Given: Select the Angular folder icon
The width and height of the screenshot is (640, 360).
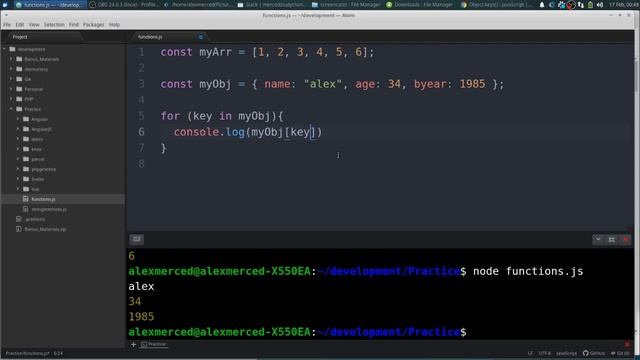Looking at the screenshot, I should click(26, 119).
